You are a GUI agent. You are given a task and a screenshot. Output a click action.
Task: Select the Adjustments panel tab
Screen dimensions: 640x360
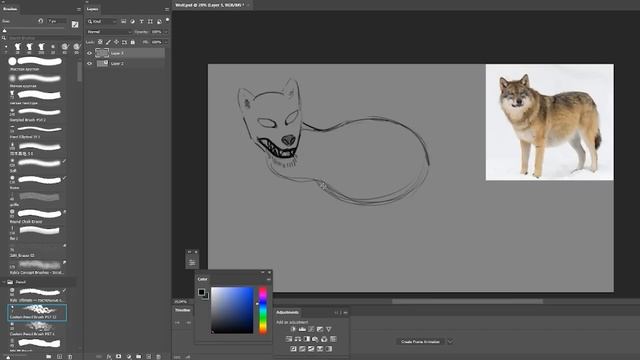(287, 312)
